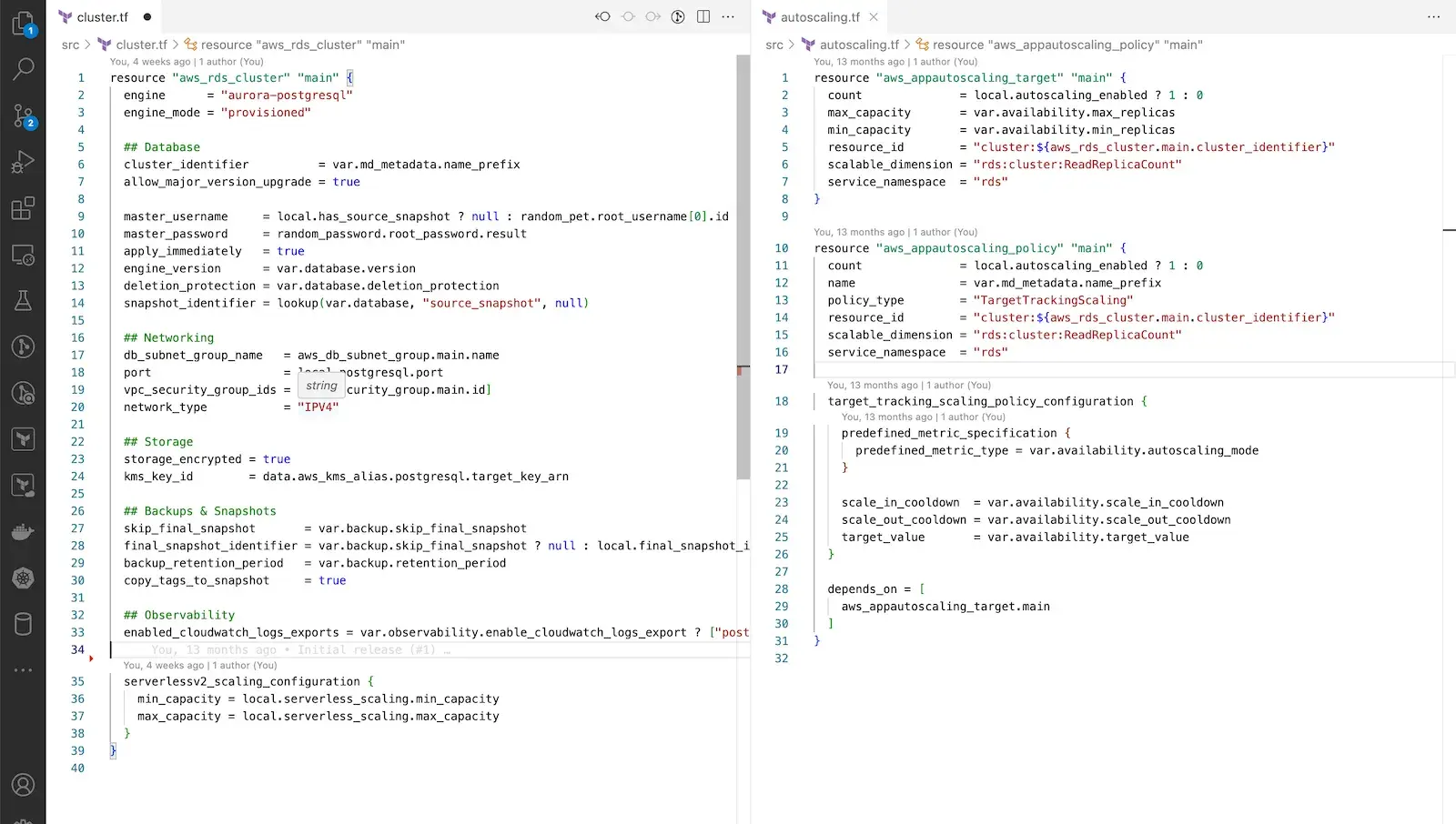The width and height of the screenshot is (1456, 824).
Task: Click the unsaved-changes dot on the cluster.tf tab
Action: [x=147, y=17]
